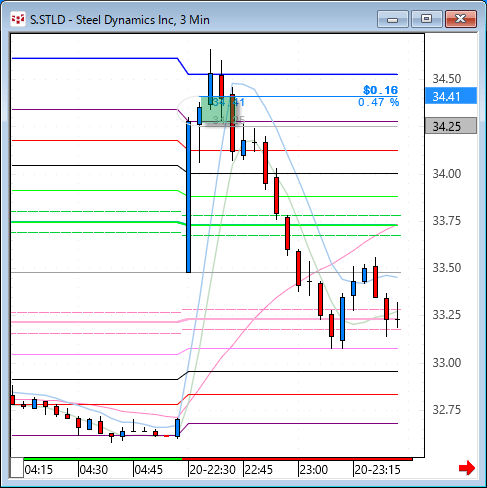
Task: Click the chart window application icon
Action: point(18,19)
